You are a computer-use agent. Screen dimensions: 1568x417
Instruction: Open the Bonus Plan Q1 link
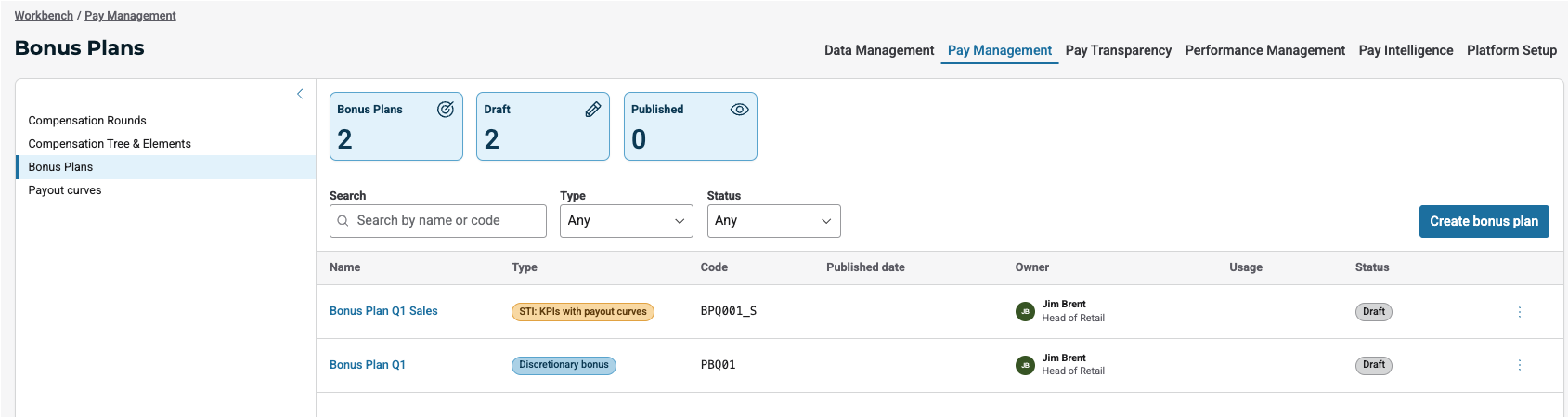coord(368,365)
